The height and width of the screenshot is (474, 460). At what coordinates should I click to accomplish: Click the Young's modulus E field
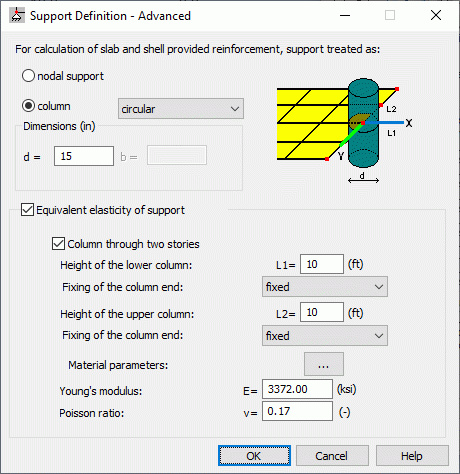[297, 389]
